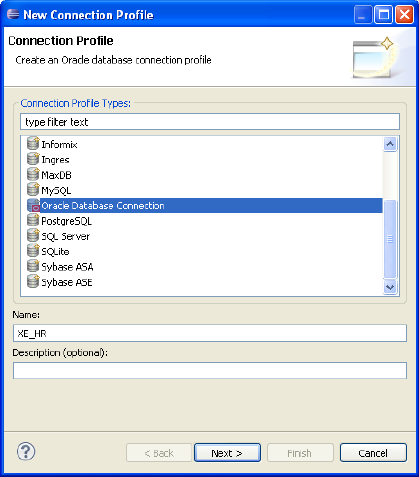Click the MaxDB database icon
This screenshot has height=477, width=419.
coord(33,174)
